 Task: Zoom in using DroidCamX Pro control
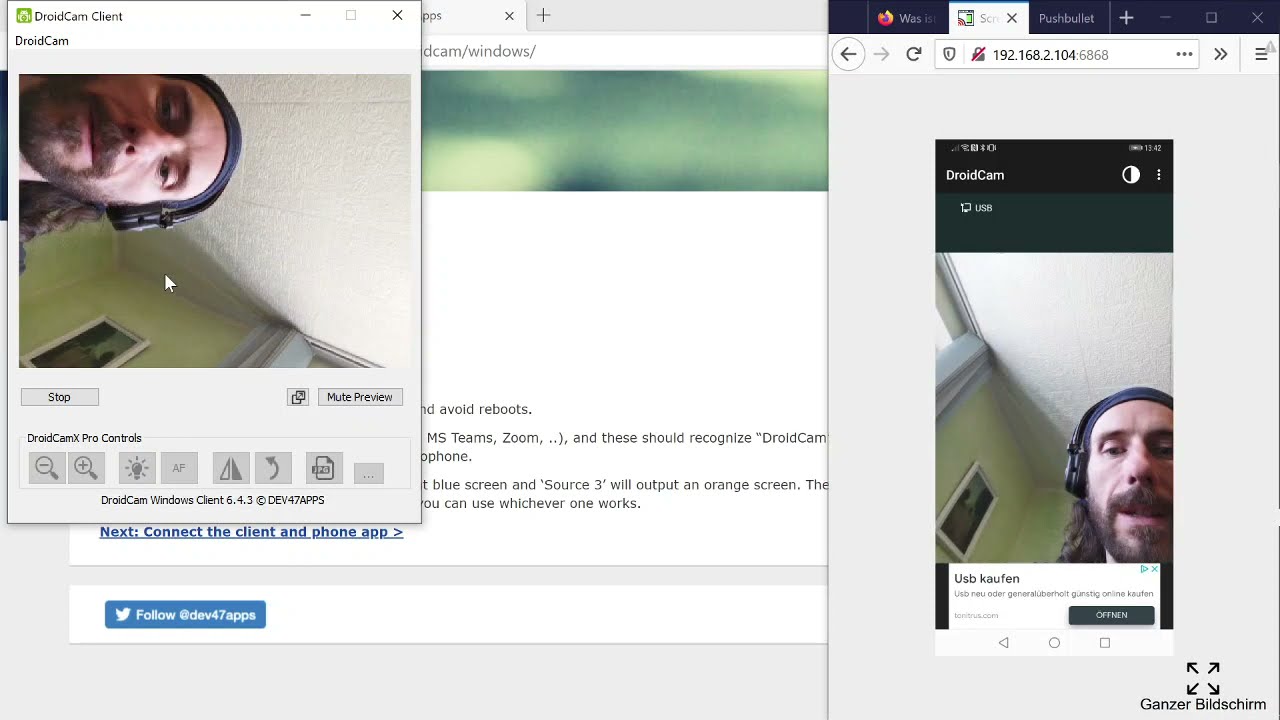[85, 468]
